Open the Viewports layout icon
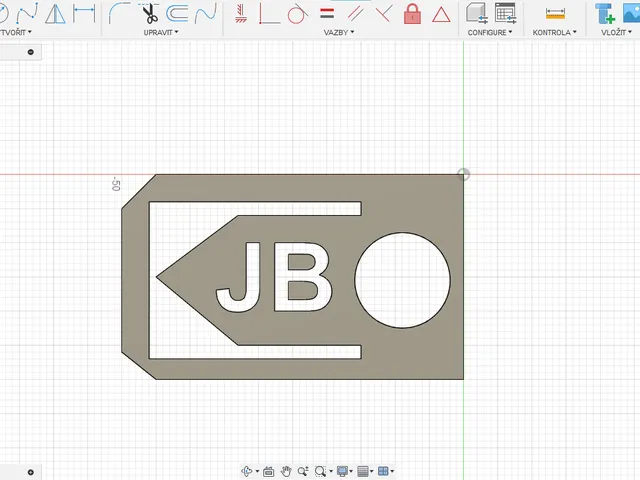 click(x=383, y=471)
